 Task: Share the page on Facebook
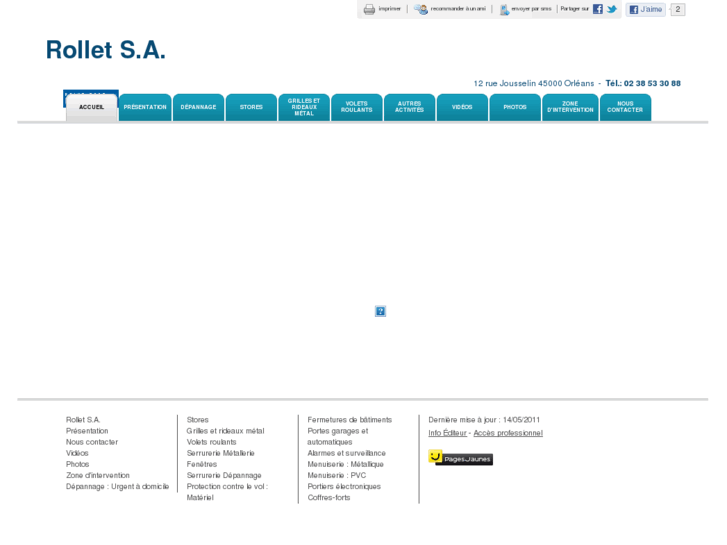598,9
